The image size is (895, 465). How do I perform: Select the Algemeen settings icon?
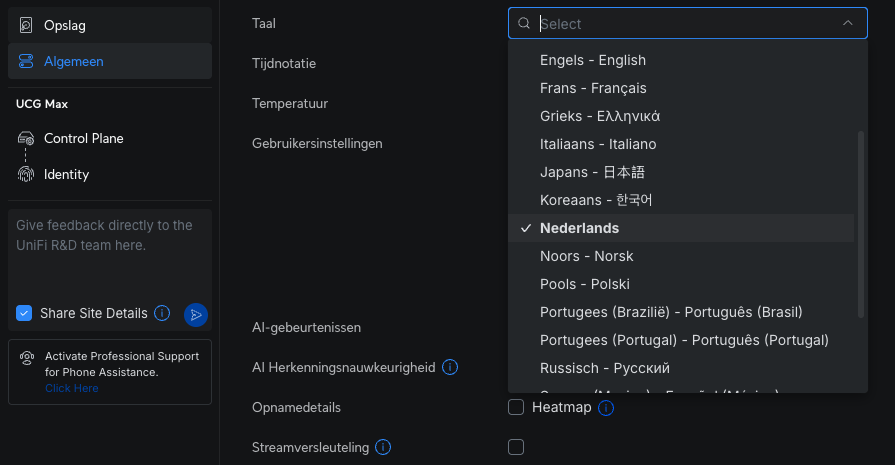(x=26, y=61)
